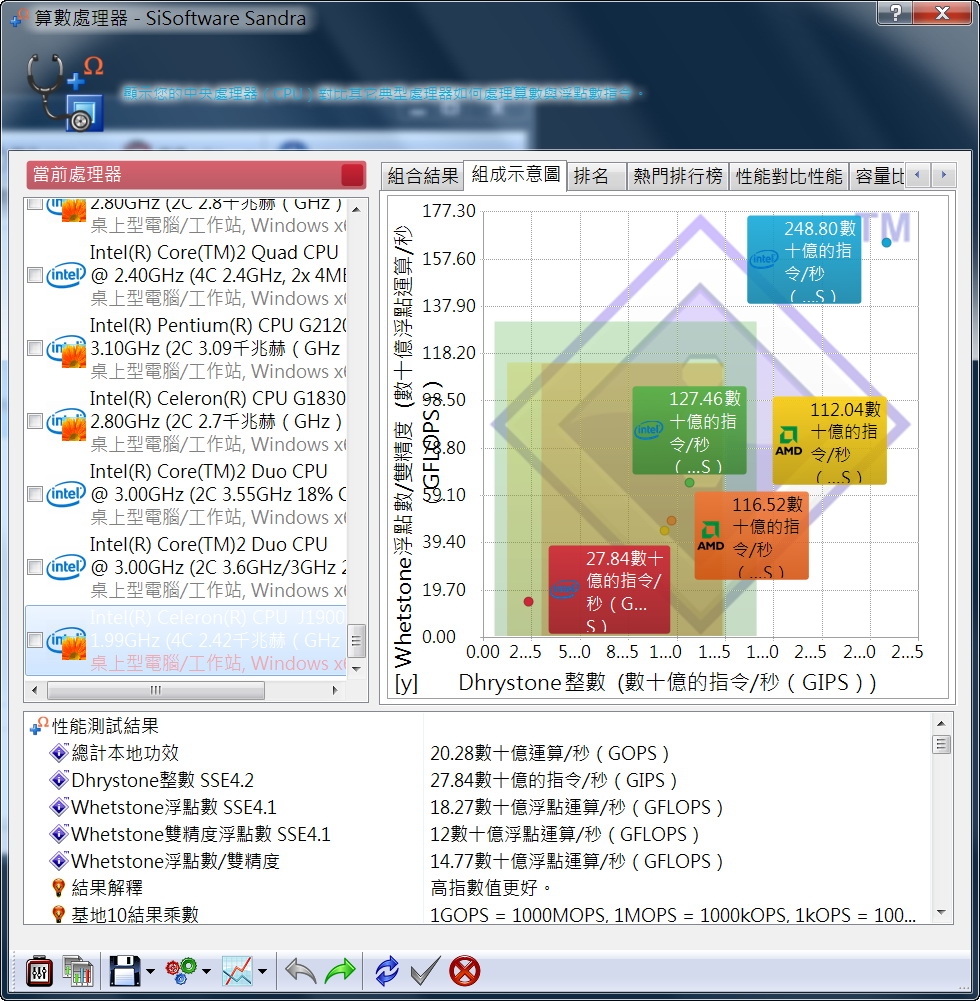Click the Intel logo beside Core 2 Duo 3.6GHz/3GHz

pos(66,567)
